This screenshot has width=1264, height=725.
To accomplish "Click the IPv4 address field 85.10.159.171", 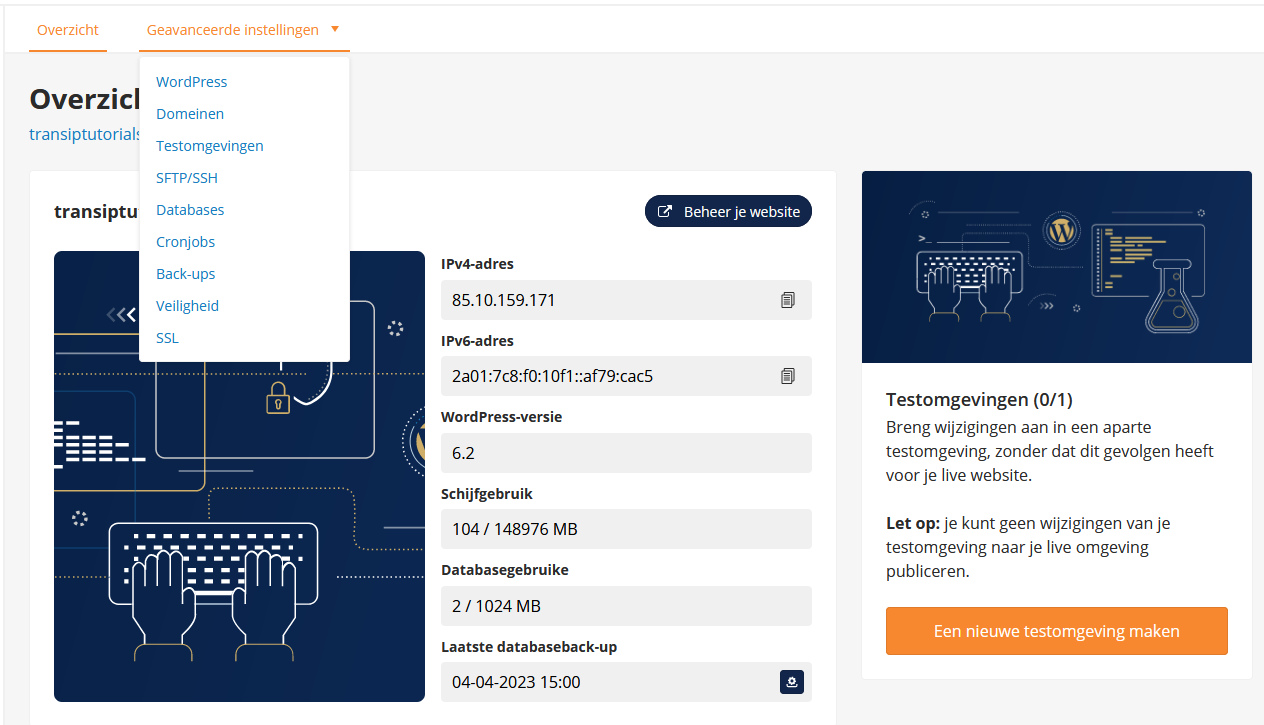I will [x=626, y=300].
